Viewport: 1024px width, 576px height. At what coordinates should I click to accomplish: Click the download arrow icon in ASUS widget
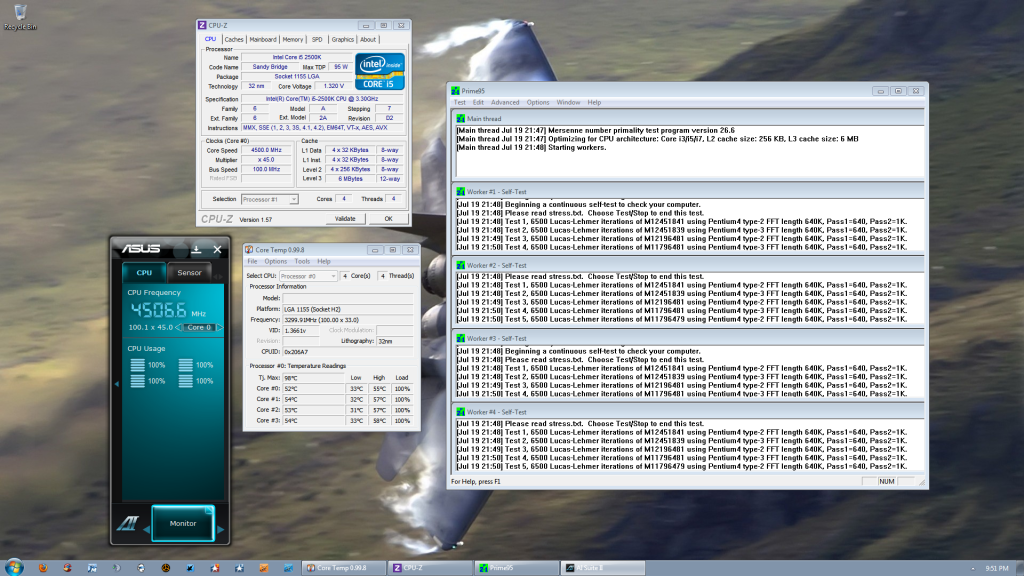(x=196, y=248)
